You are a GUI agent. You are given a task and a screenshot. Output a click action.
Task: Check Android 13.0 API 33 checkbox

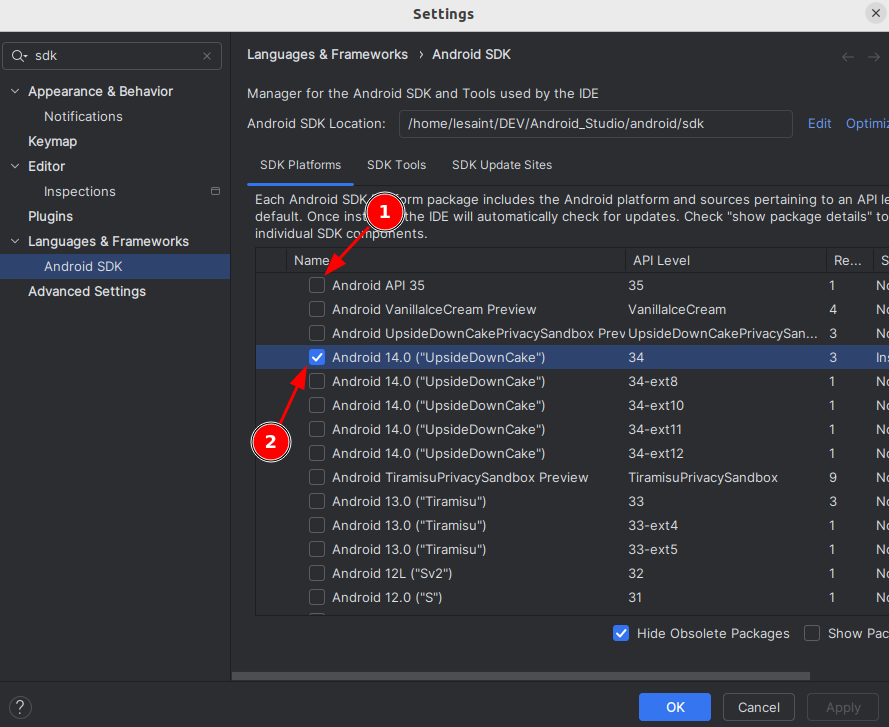317,501
